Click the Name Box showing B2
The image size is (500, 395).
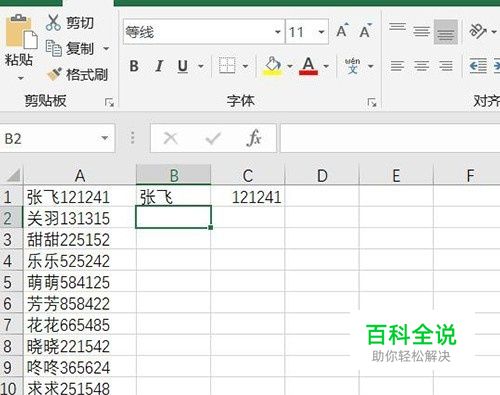click(50, 138)
